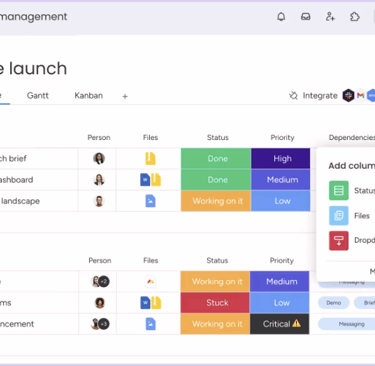Open the monday file in the Medium priority row
This screenshot has height=366, width=375.
pos(151,282)
